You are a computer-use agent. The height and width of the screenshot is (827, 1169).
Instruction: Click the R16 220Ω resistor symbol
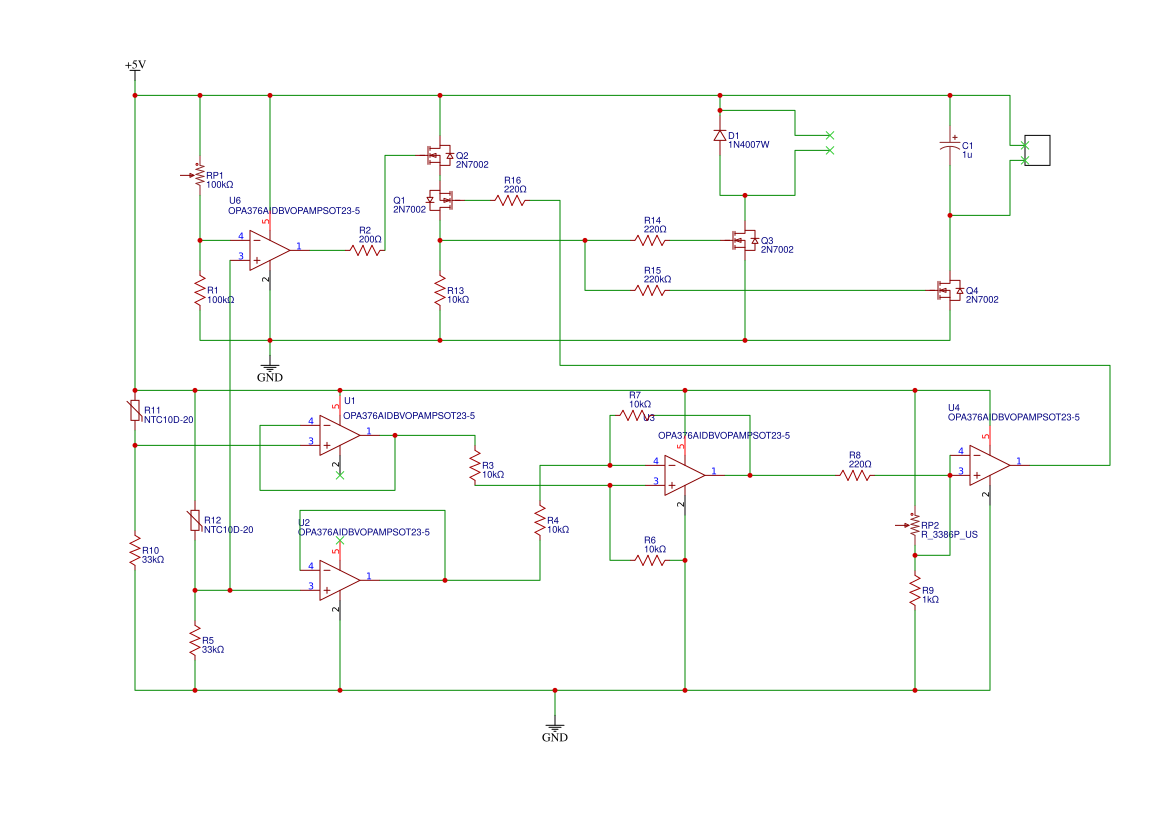click(511, 200)
